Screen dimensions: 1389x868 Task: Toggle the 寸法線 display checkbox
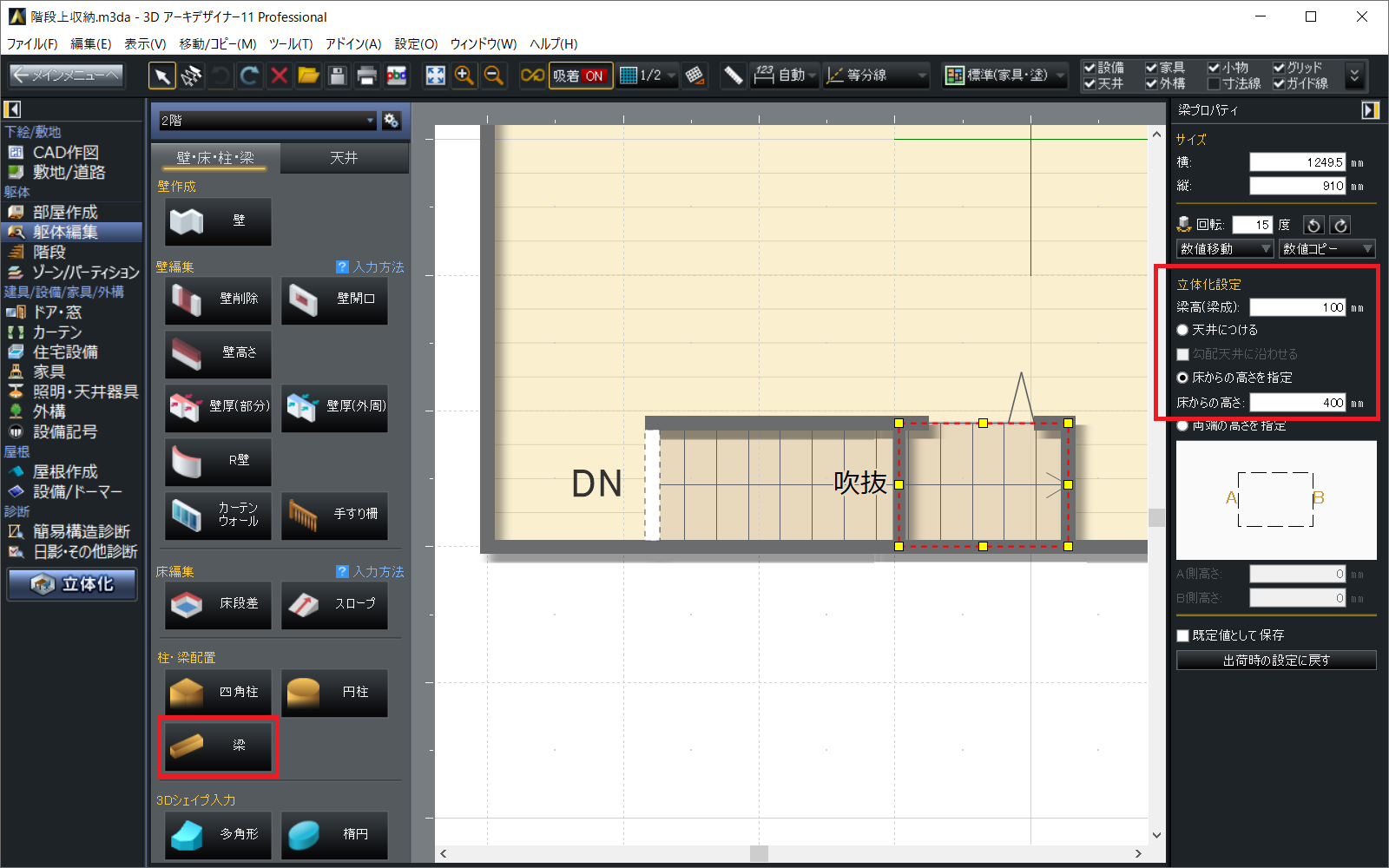click(x=1214, y=84)
